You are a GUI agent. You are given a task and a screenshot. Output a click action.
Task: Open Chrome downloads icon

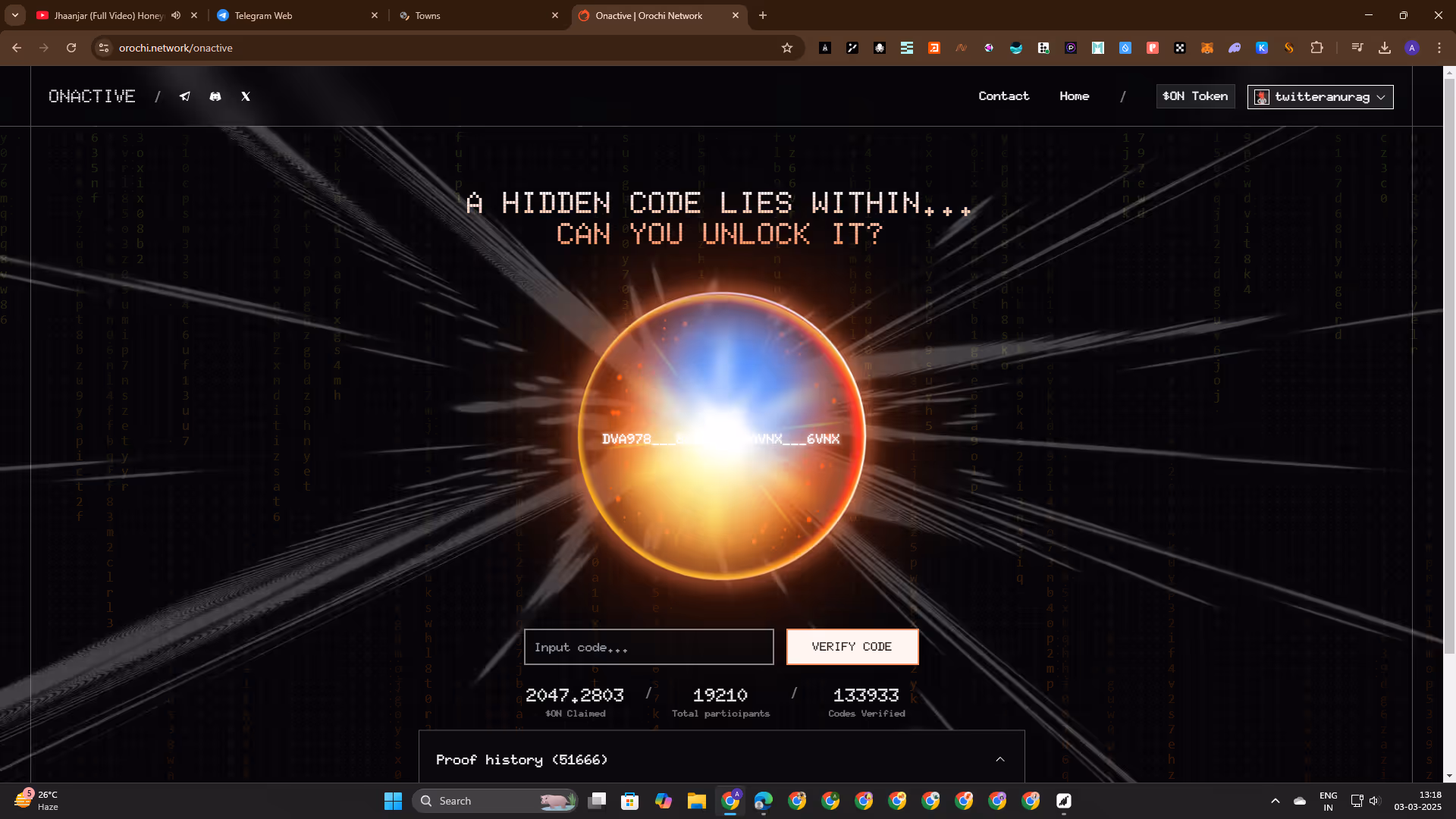(x=1385, y=48)
